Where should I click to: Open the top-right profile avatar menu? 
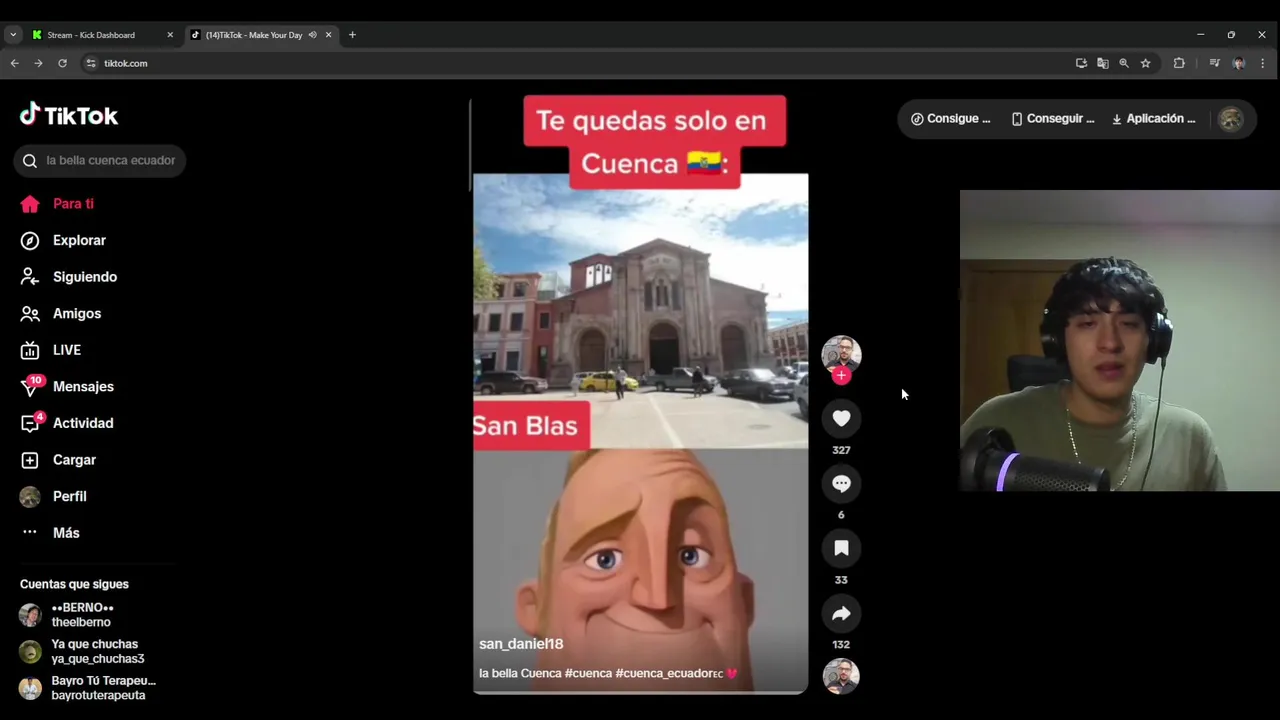point(1231,119)
